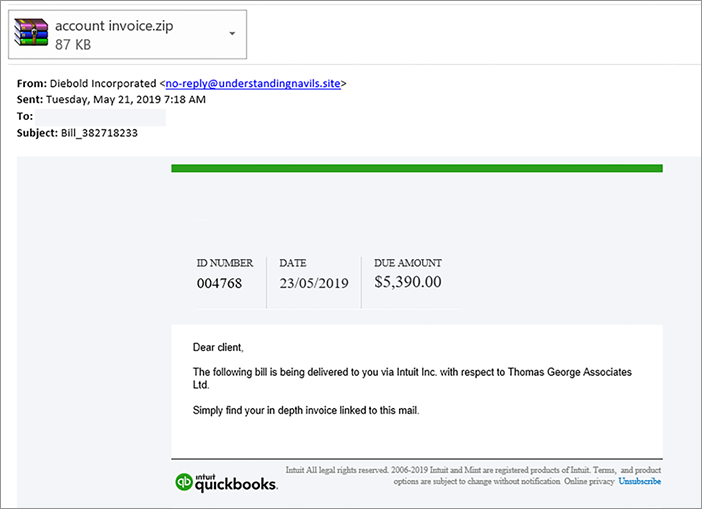Click the Intuit legal rights reserved text
The height and width of the screenshot is (509, 702).
point(337,470)
